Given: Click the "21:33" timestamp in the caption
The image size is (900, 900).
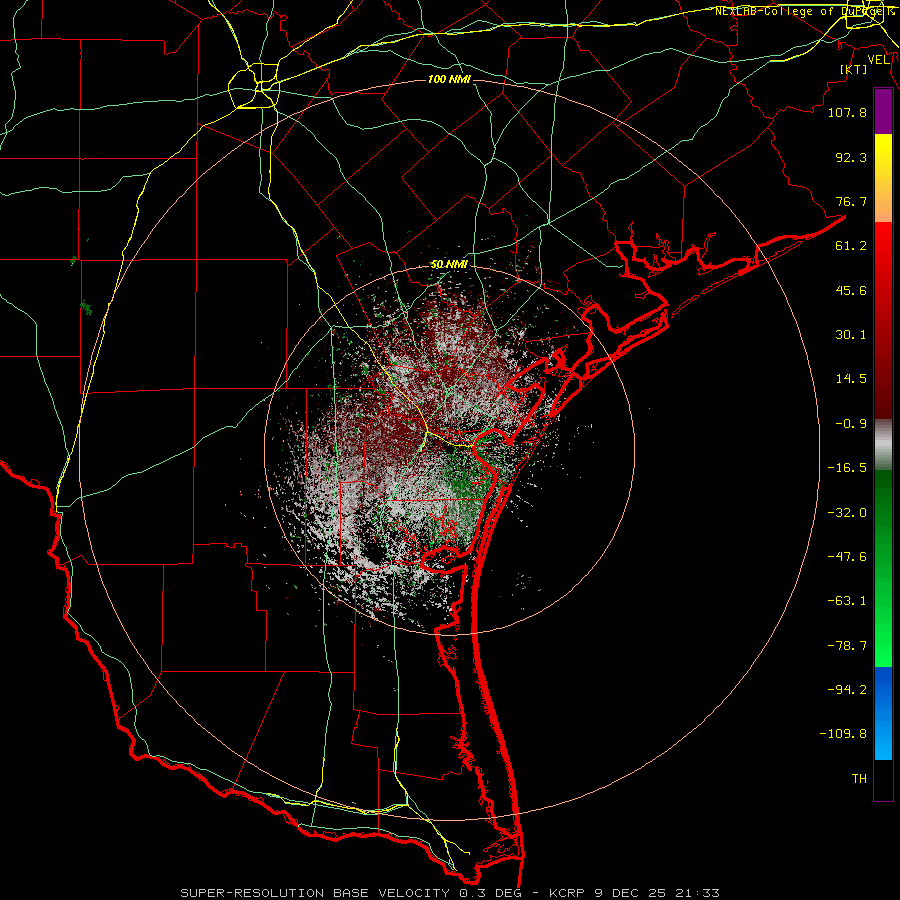Looking at the screenshot, I should 697,893.
